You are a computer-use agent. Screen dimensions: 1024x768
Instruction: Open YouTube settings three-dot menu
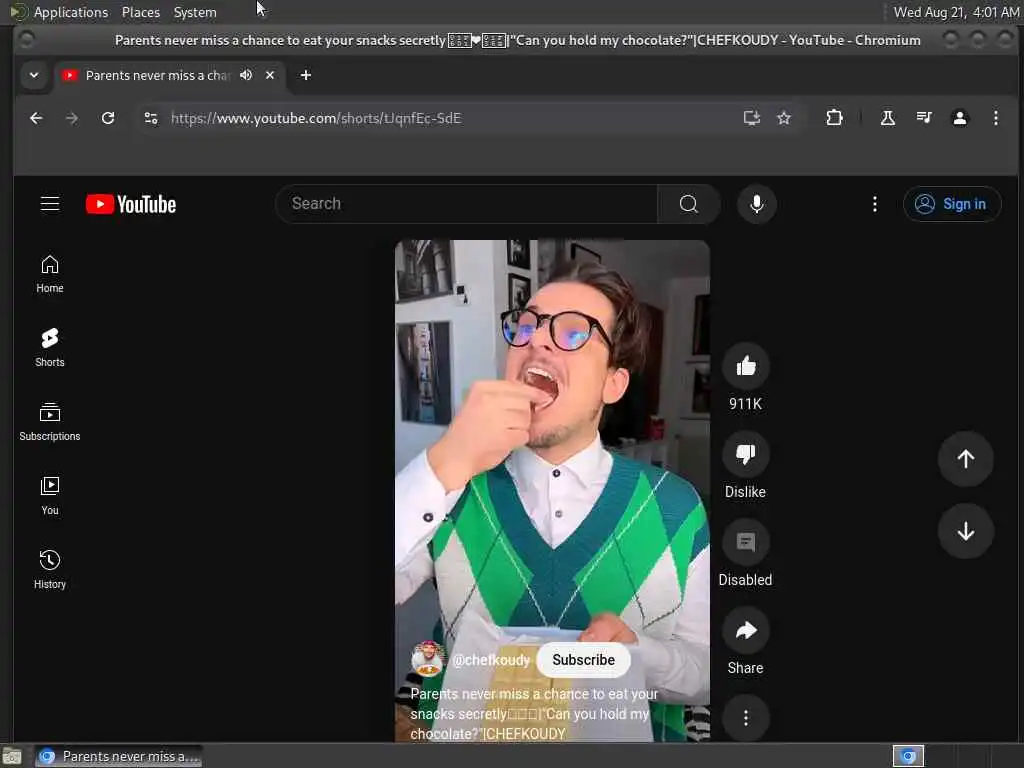[874, 204]
